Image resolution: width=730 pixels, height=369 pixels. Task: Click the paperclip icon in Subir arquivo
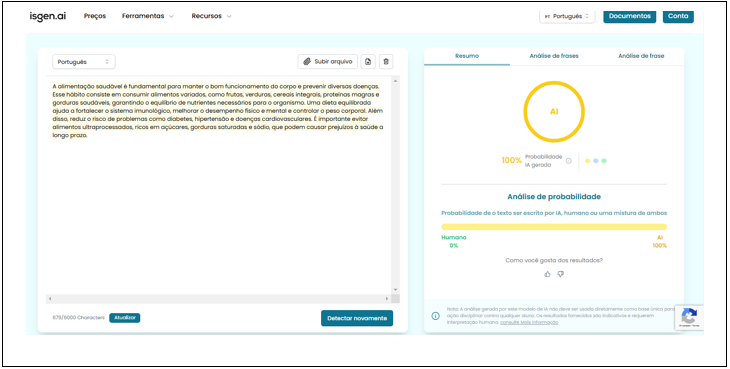(x=307, y=61)
